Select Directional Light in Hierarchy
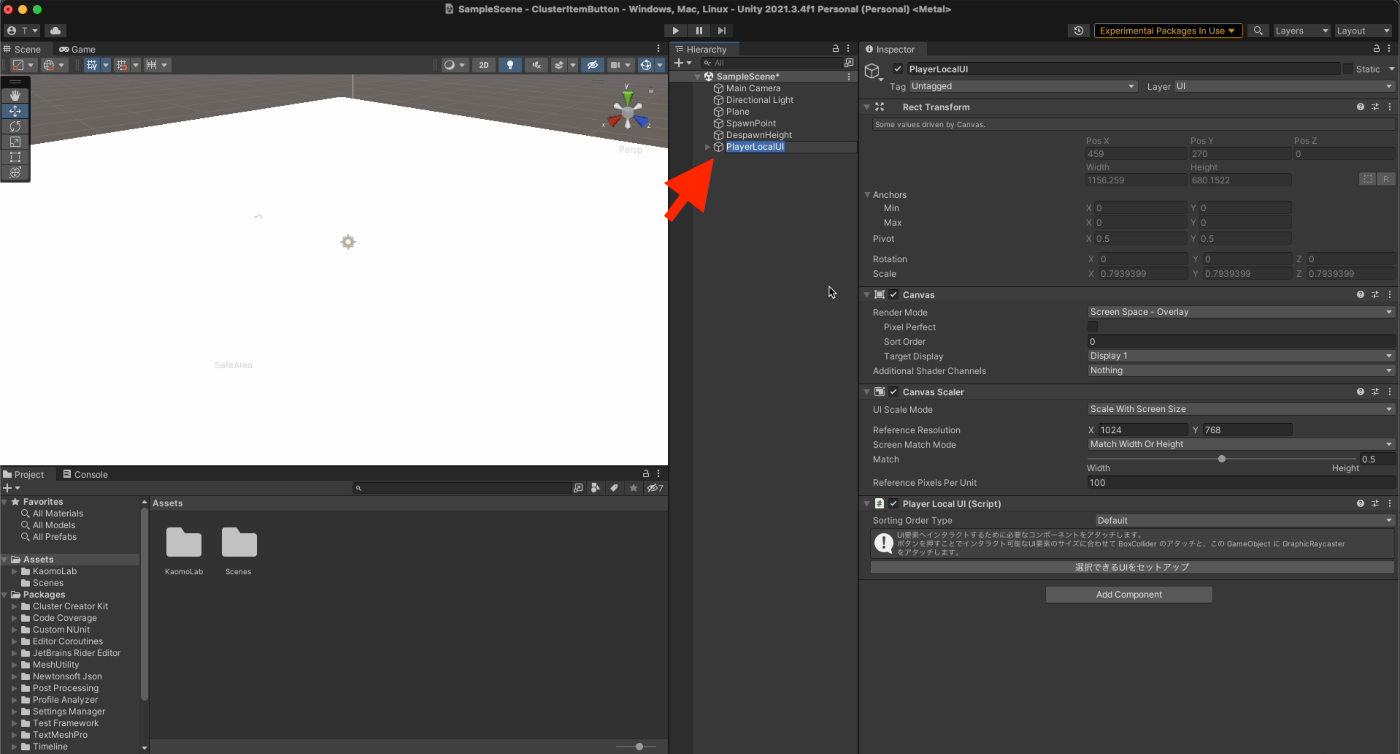The height and width of the screenshot is (754, 1400). pyautogui.click(x=760, y=100)
